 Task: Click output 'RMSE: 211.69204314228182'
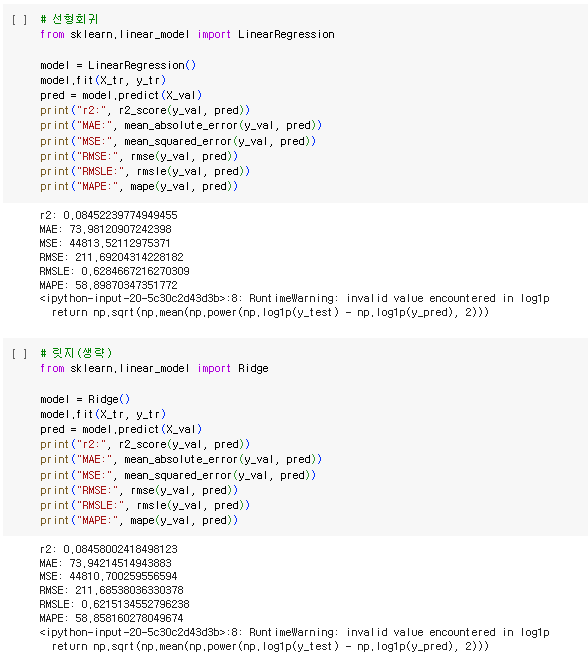[111, 257]
